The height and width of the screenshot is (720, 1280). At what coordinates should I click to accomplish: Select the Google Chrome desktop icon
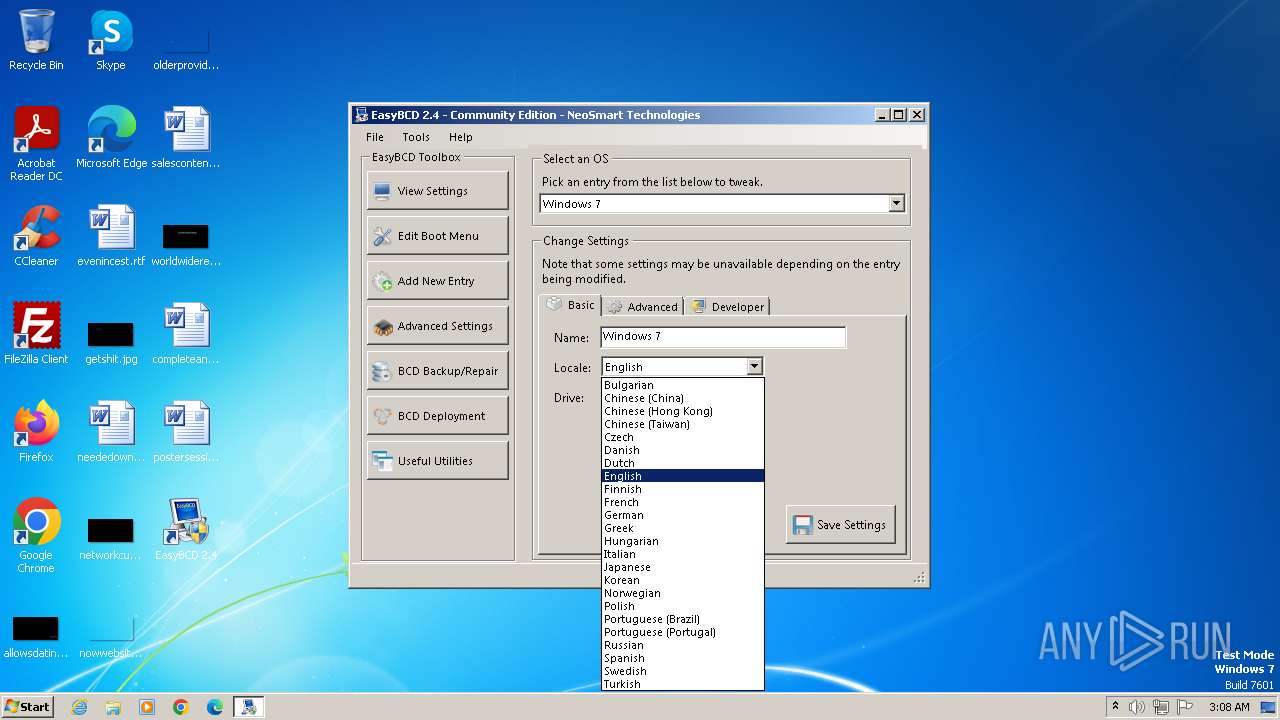(36, 536)
